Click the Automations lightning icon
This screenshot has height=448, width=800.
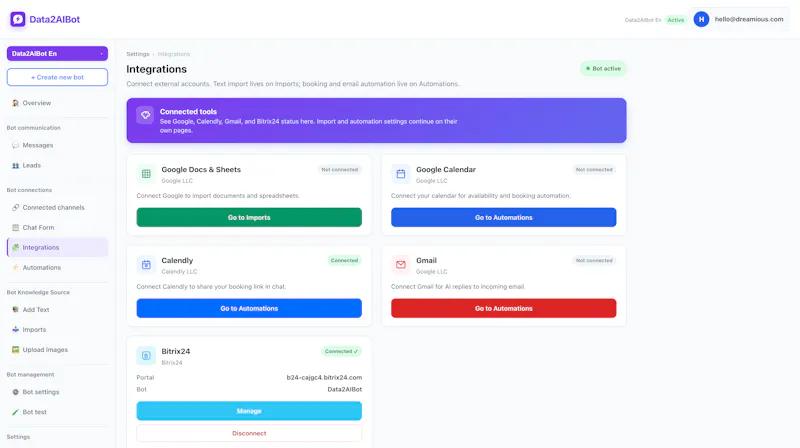(15, 267)
